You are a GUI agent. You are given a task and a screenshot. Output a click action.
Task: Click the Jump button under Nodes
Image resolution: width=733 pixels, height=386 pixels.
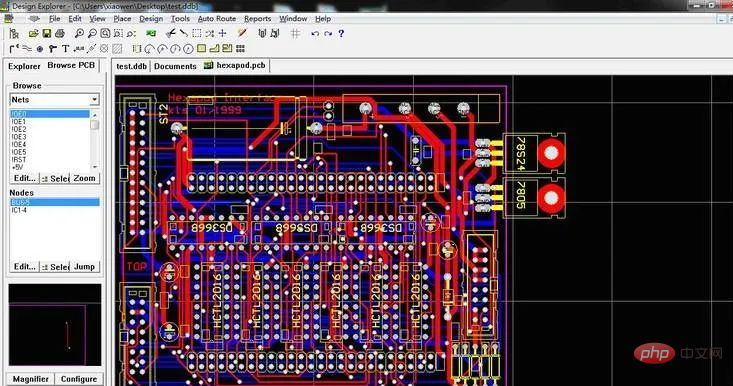[x=84, y=266]
